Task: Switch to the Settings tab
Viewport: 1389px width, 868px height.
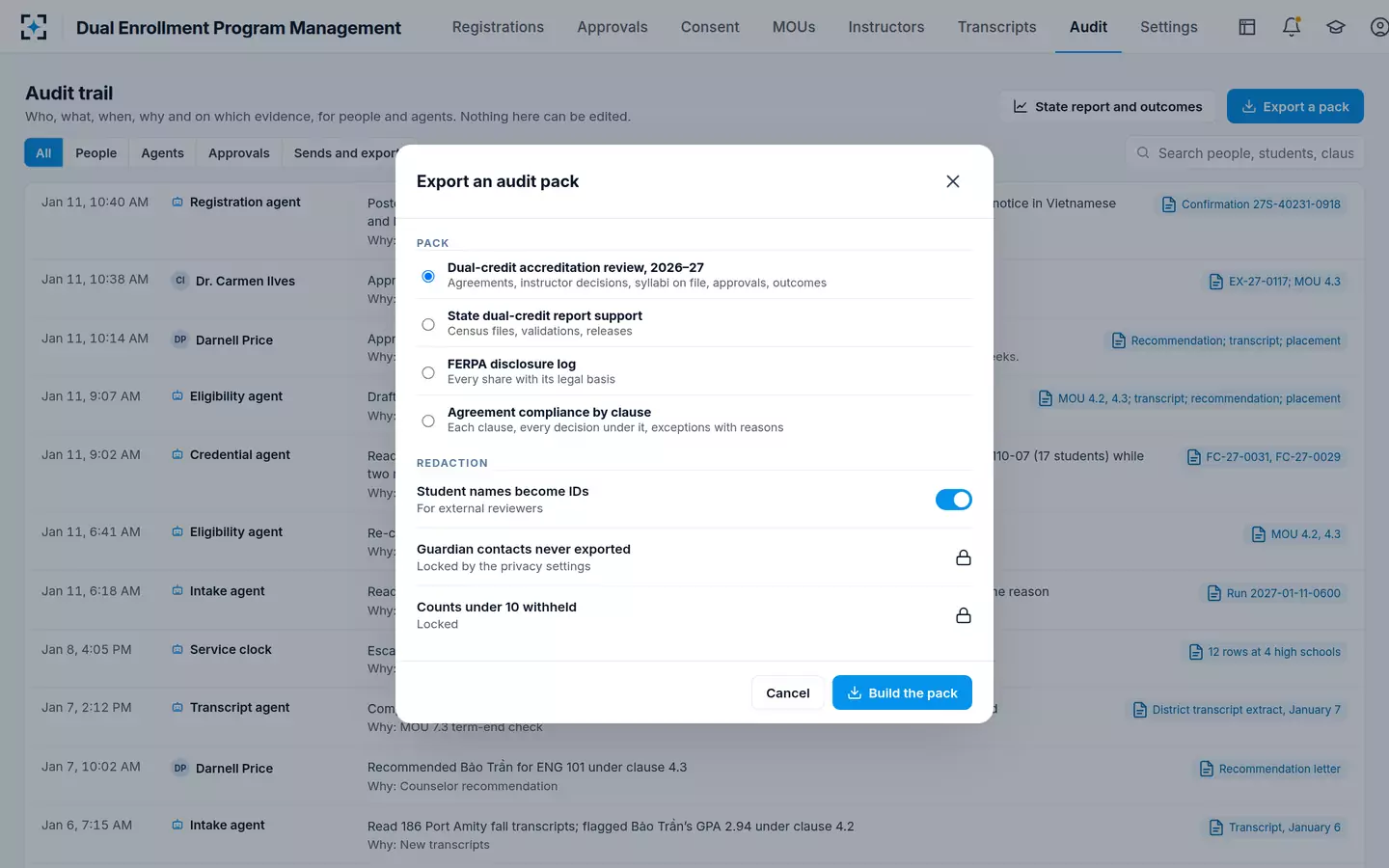Action: (1169, 27)
